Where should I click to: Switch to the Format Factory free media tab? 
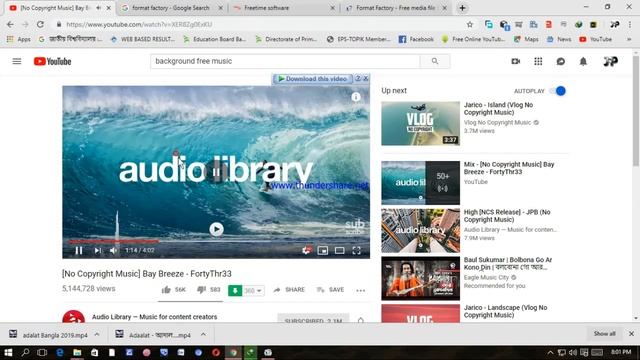coord(395,8)
